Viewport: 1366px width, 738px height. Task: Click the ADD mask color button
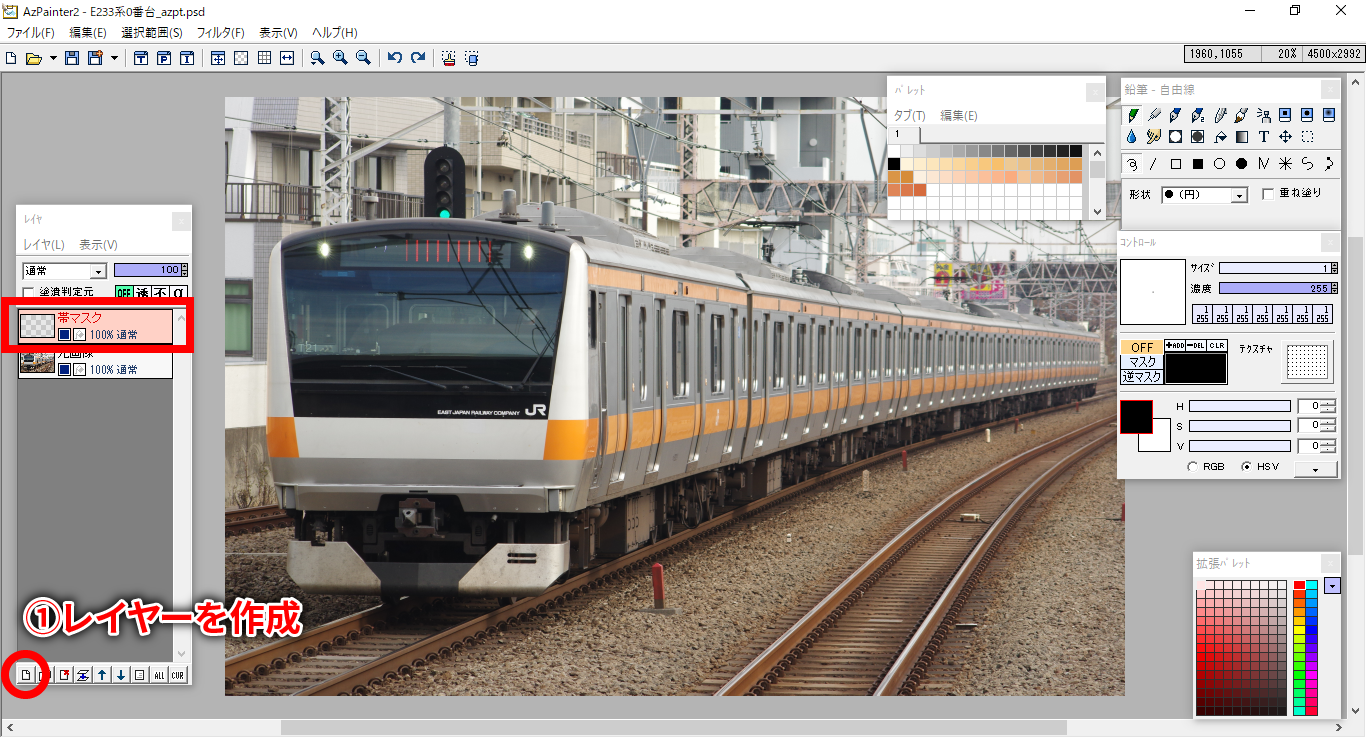coord(1175,345)
